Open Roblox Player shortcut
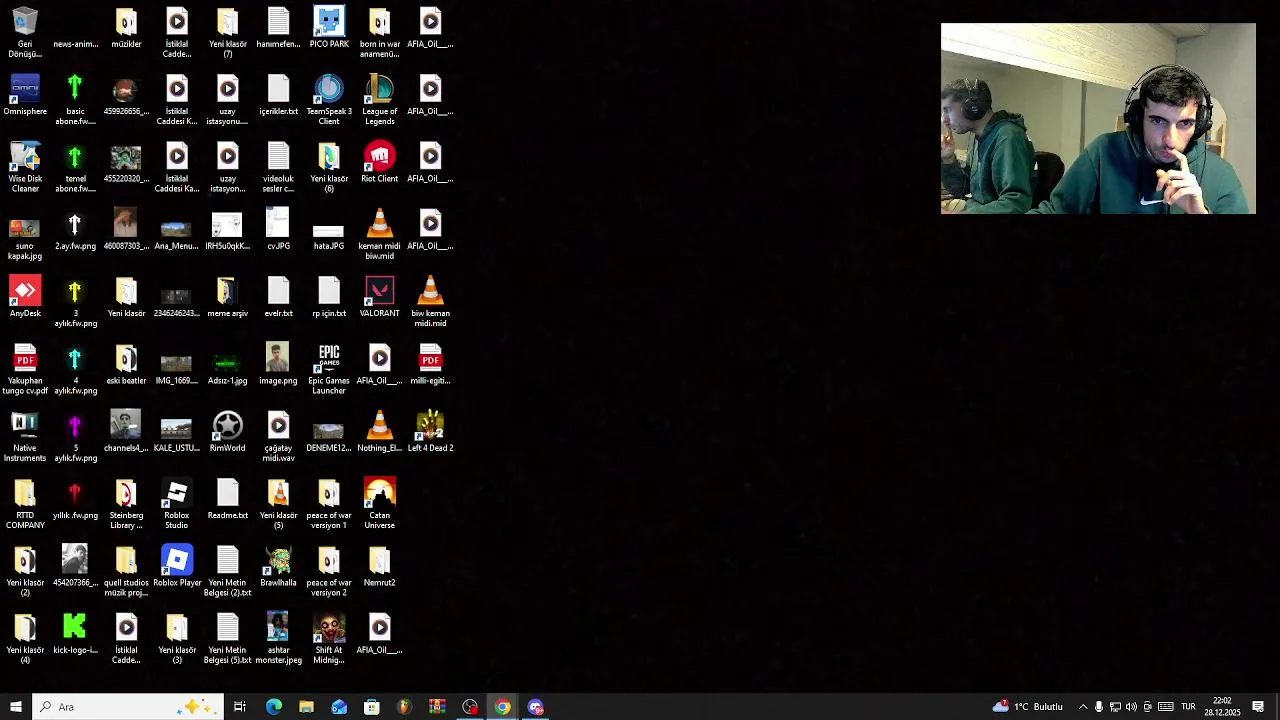 [177, 566]
